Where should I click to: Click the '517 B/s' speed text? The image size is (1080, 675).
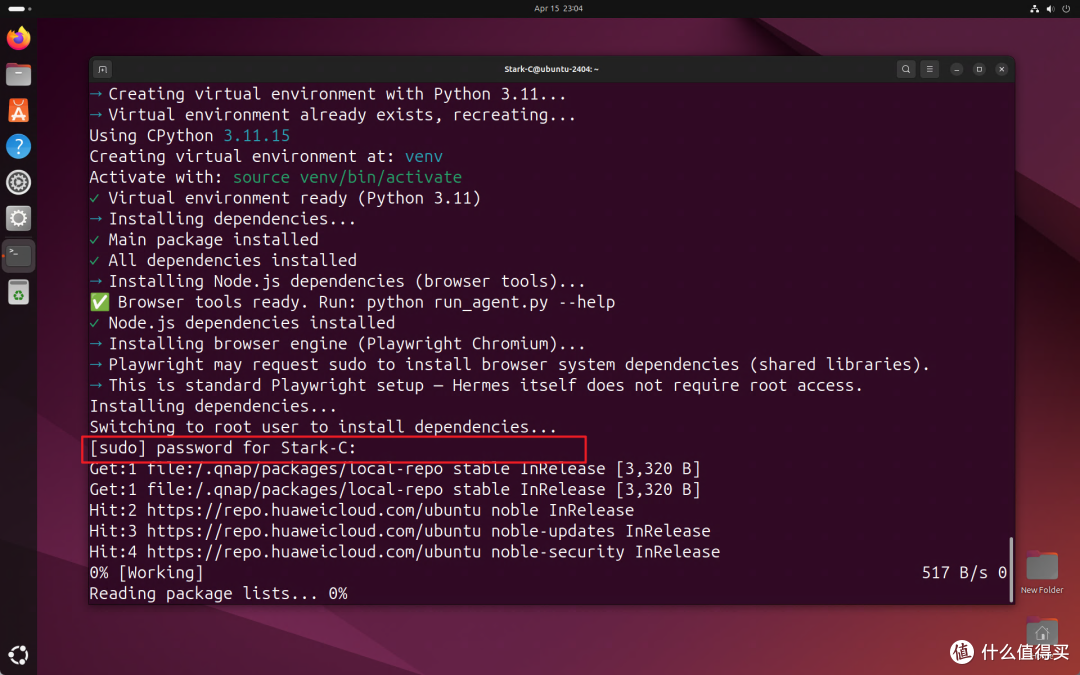(955, 572)
